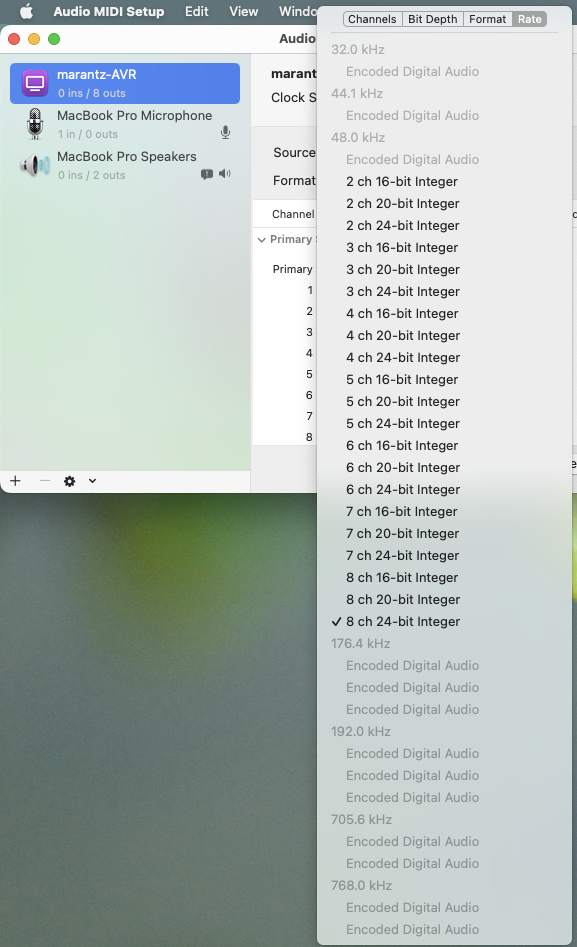577x947 pixels.
Task: Add a new audio device with plus button
Action: click(16, 481)
